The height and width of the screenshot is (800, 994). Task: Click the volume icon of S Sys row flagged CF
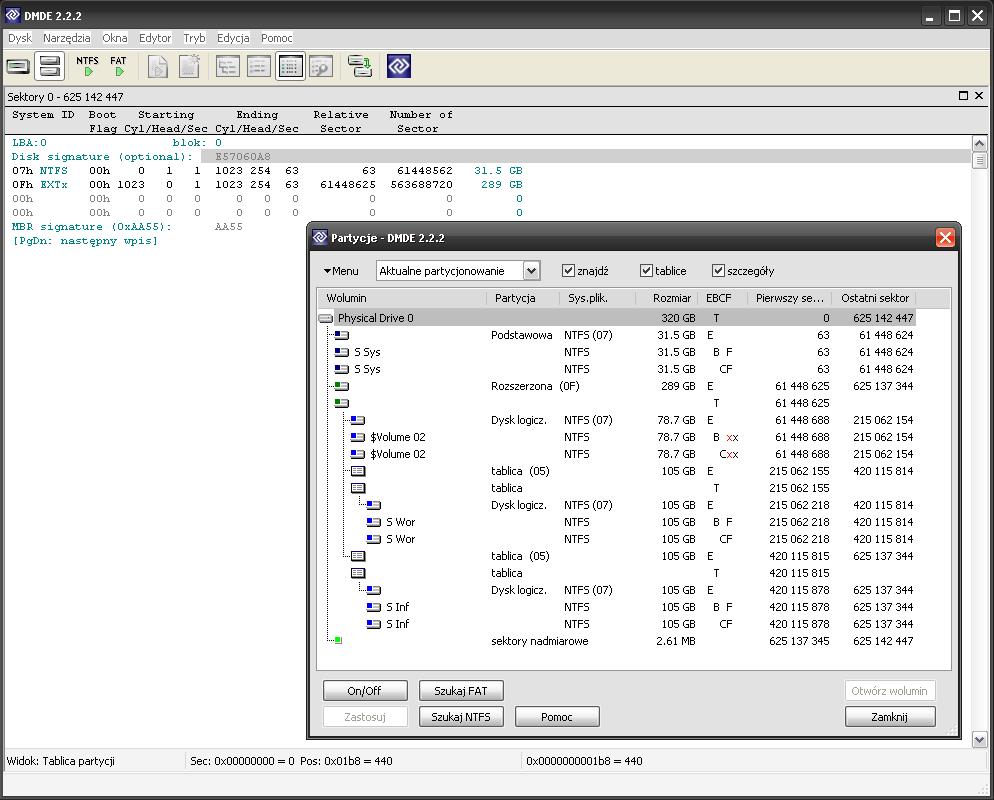(x=342, y=369)
